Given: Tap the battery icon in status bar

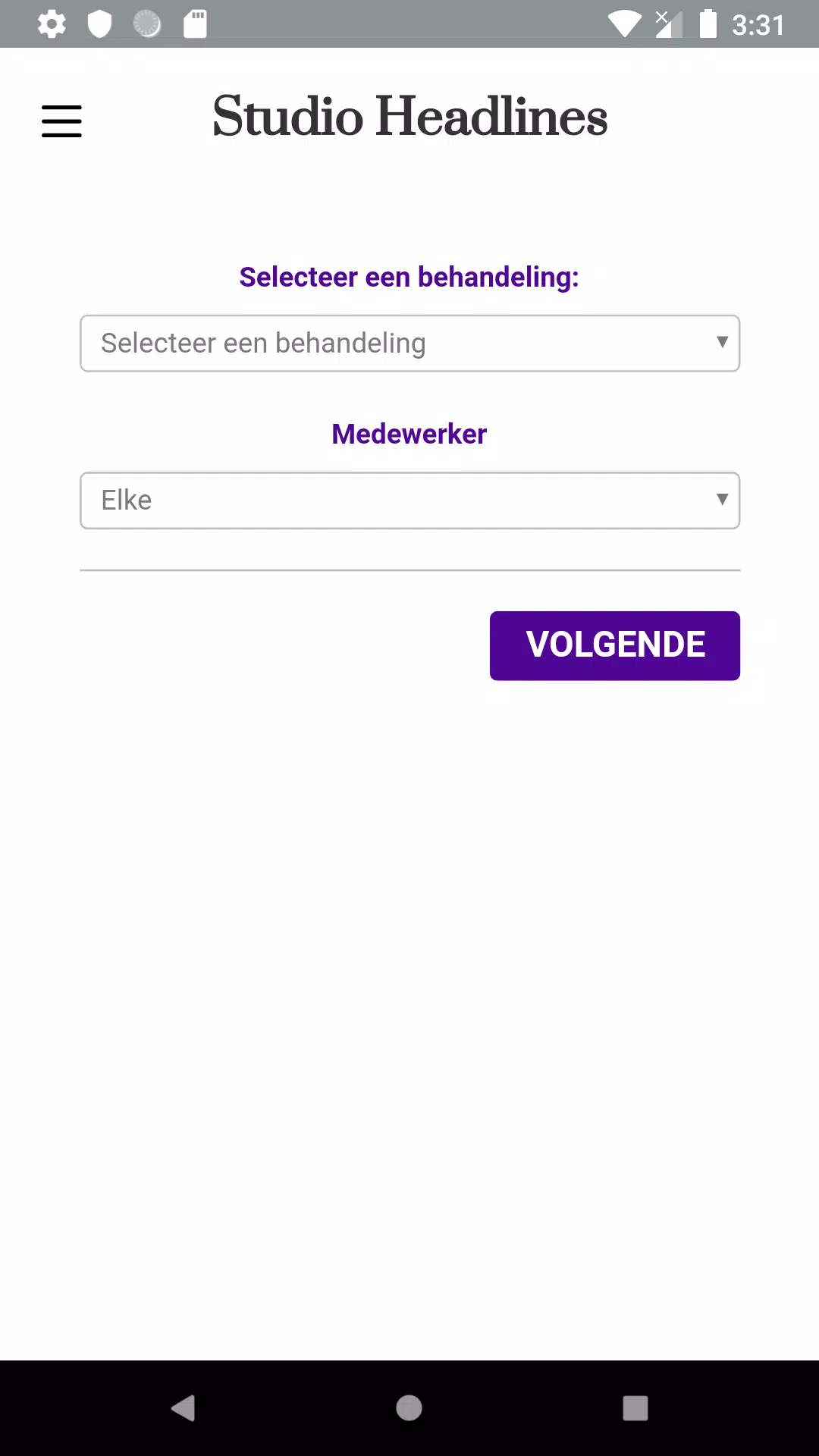Looking at the screenshot, I should point(708,24).
